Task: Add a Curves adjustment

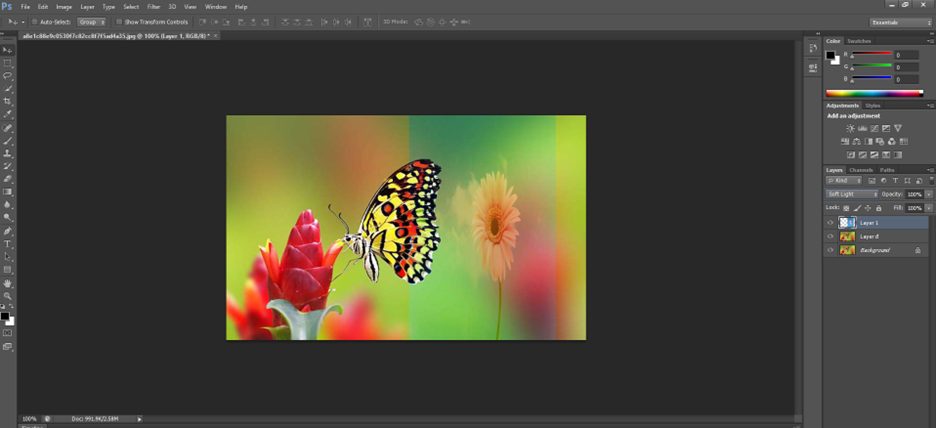Action: click(875, 128)
